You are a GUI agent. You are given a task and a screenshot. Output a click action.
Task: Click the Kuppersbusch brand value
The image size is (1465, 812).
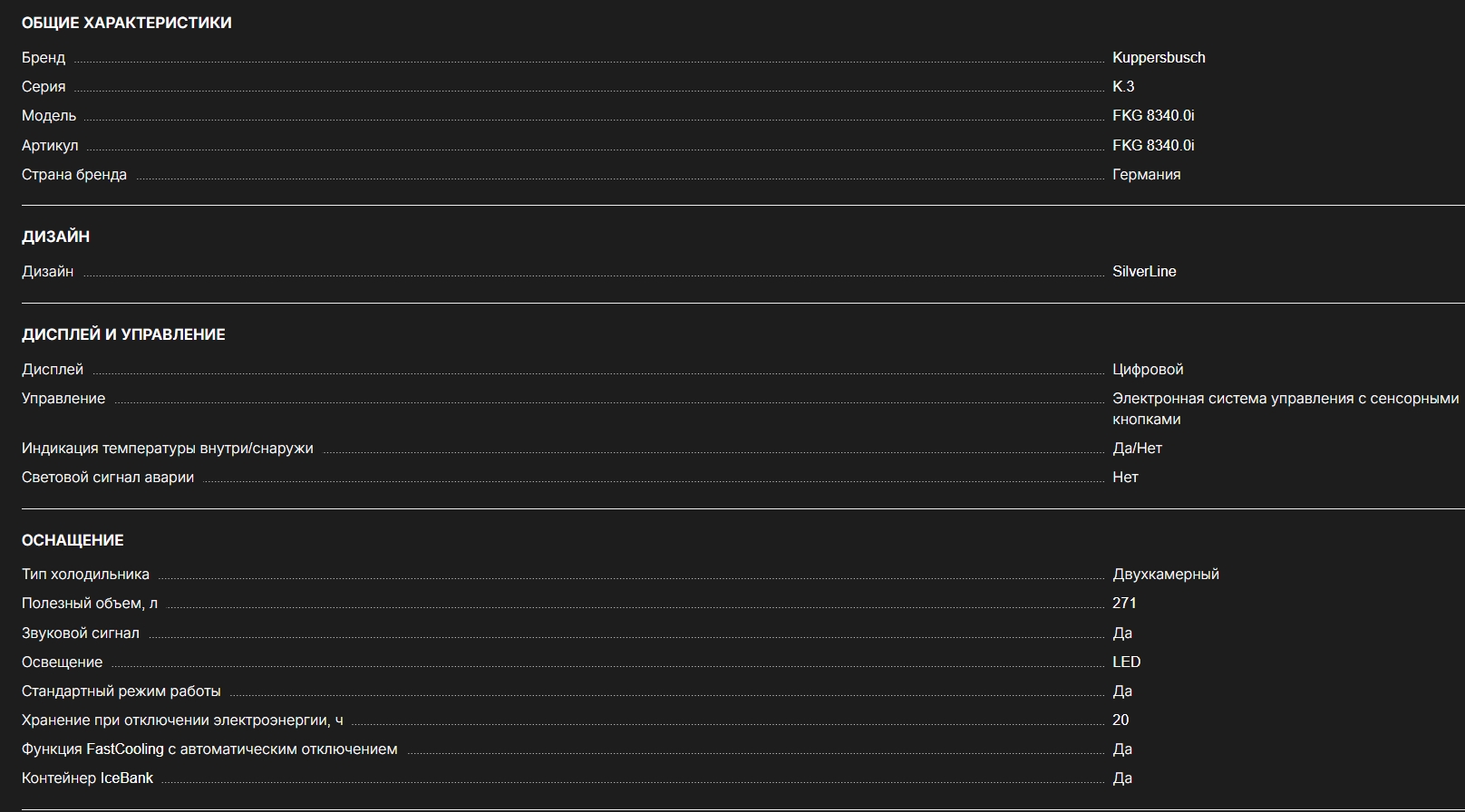tap(1159, 57)
